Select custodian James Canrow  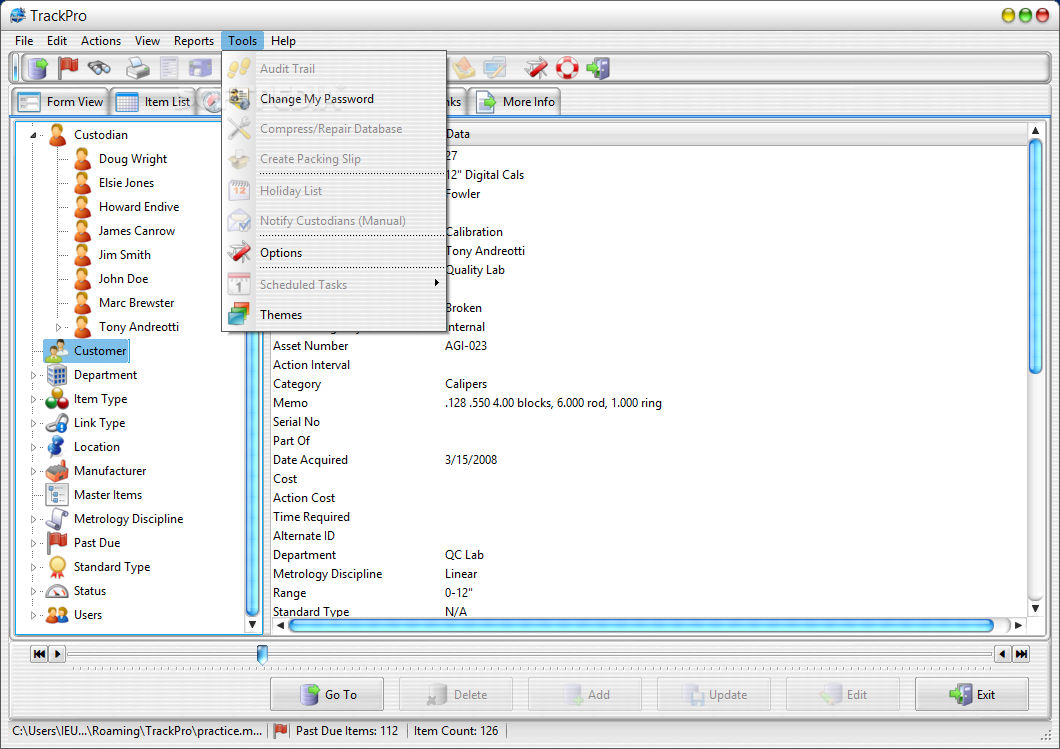click(137, 231)
